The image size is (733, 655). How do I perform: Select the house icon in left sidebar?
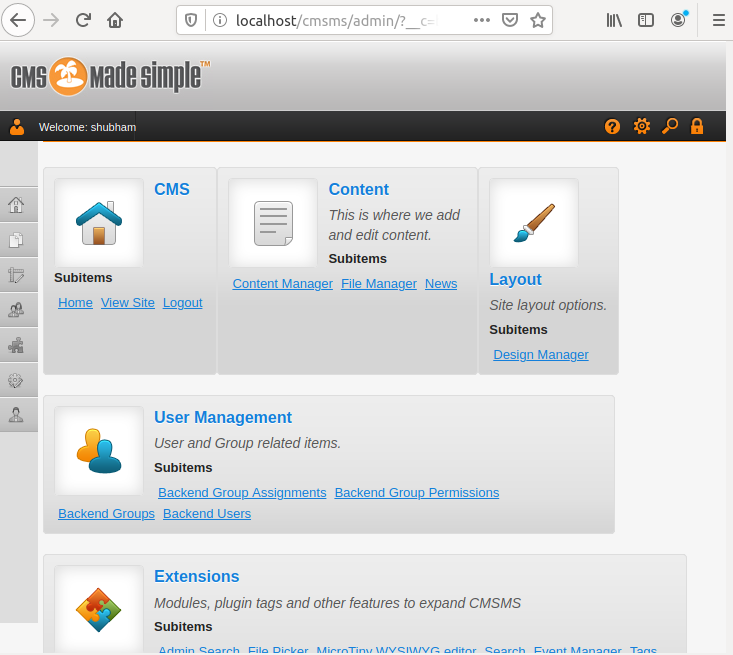16,205
